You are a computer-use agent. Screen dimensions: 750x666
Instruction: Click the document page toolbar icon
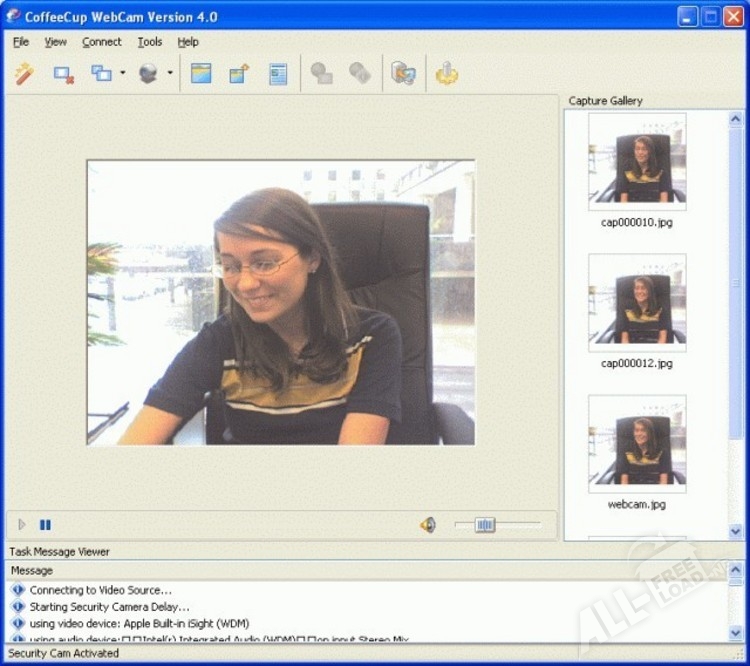coord(278,74)
